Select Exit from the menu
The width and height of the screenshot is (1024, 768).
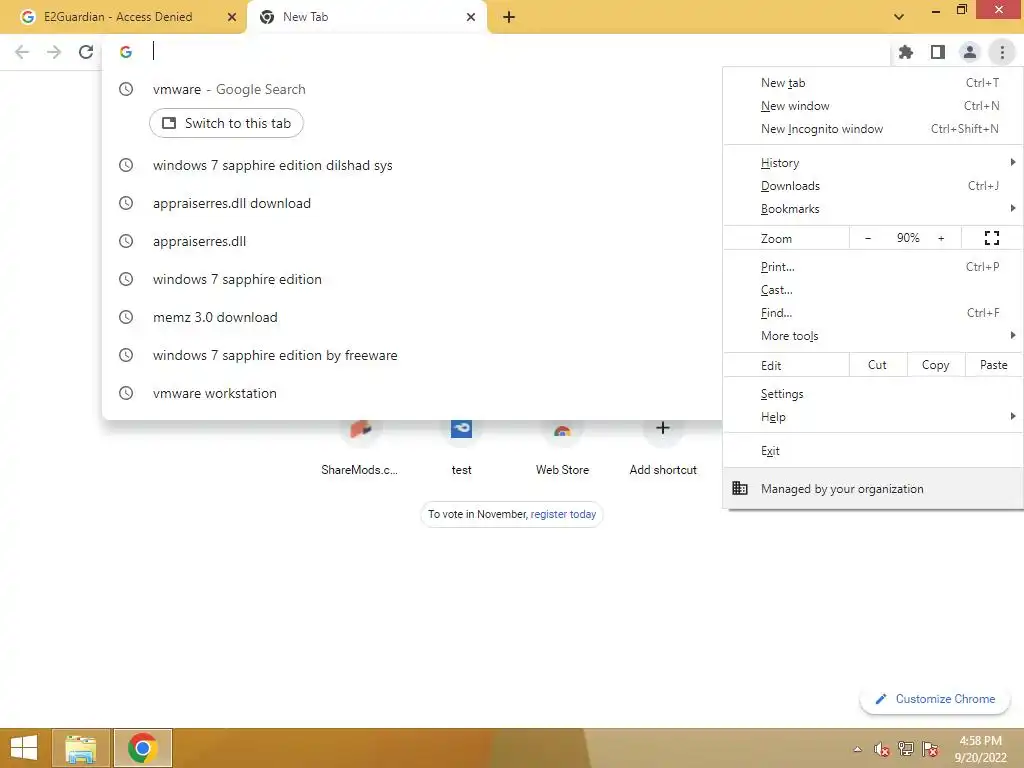873,451
